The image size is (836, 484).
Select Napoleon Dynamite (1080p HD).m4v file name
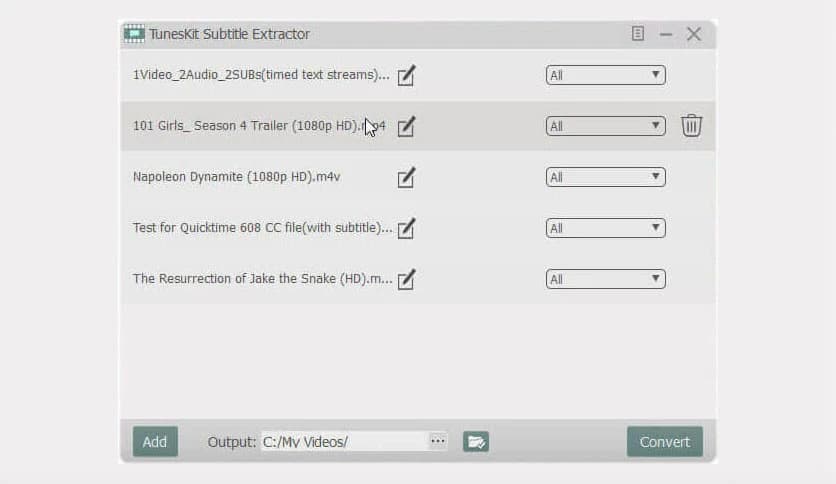coord(236,177)
